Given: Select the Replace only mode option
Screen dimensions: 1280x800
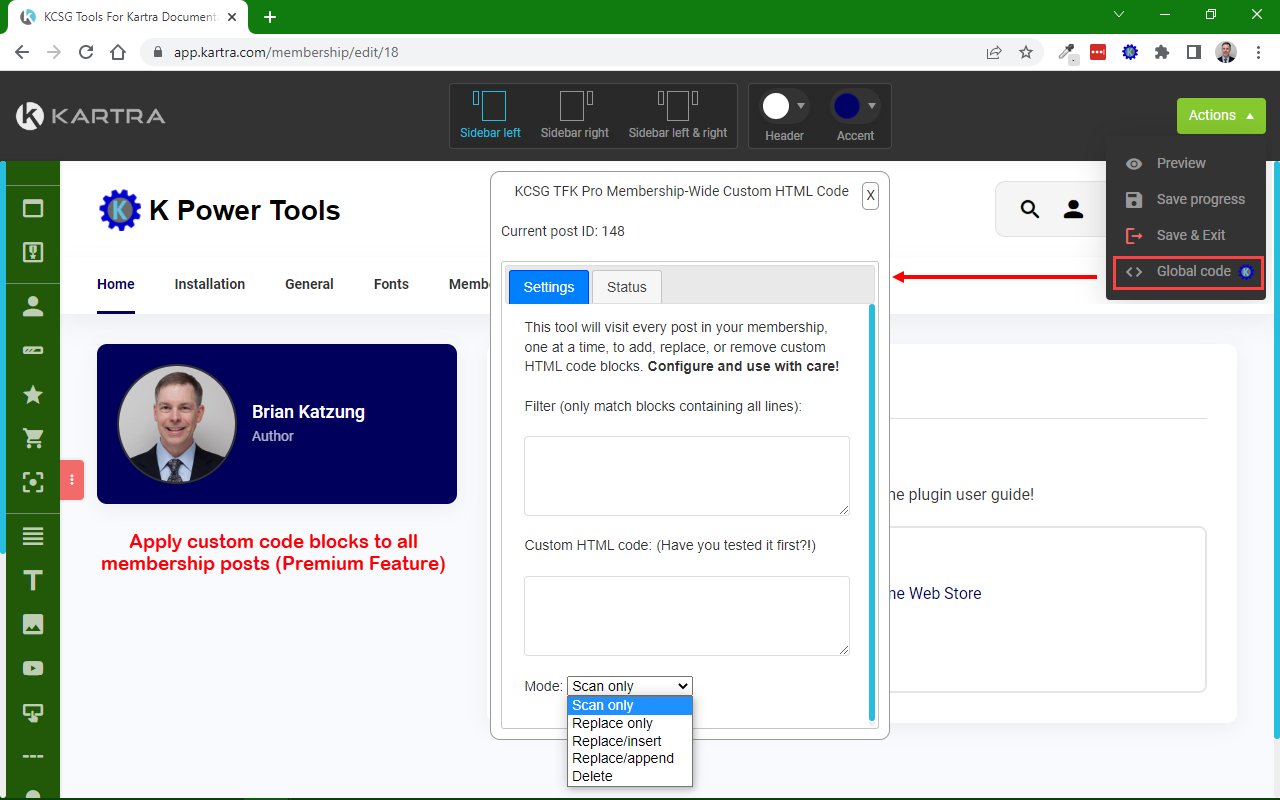Looking at the screenshot, I should (x=630, y=723).
